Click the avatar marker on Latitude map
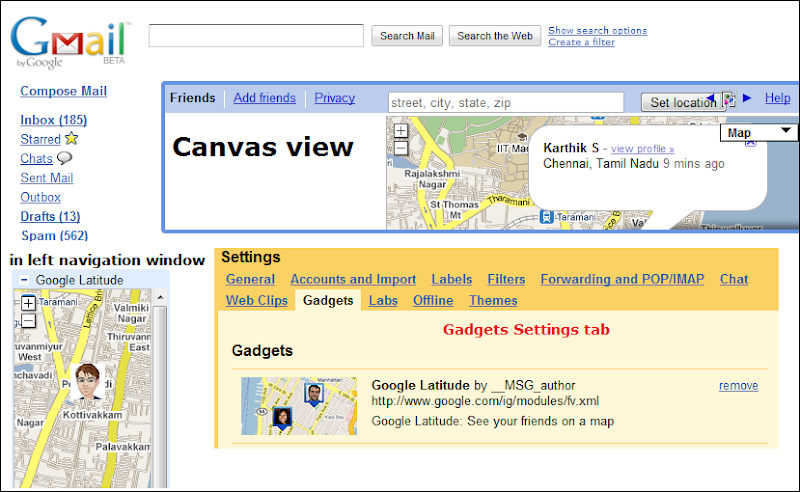Image resolution: width=800 pixels, height=492 pixels. [x=87, y=382]
